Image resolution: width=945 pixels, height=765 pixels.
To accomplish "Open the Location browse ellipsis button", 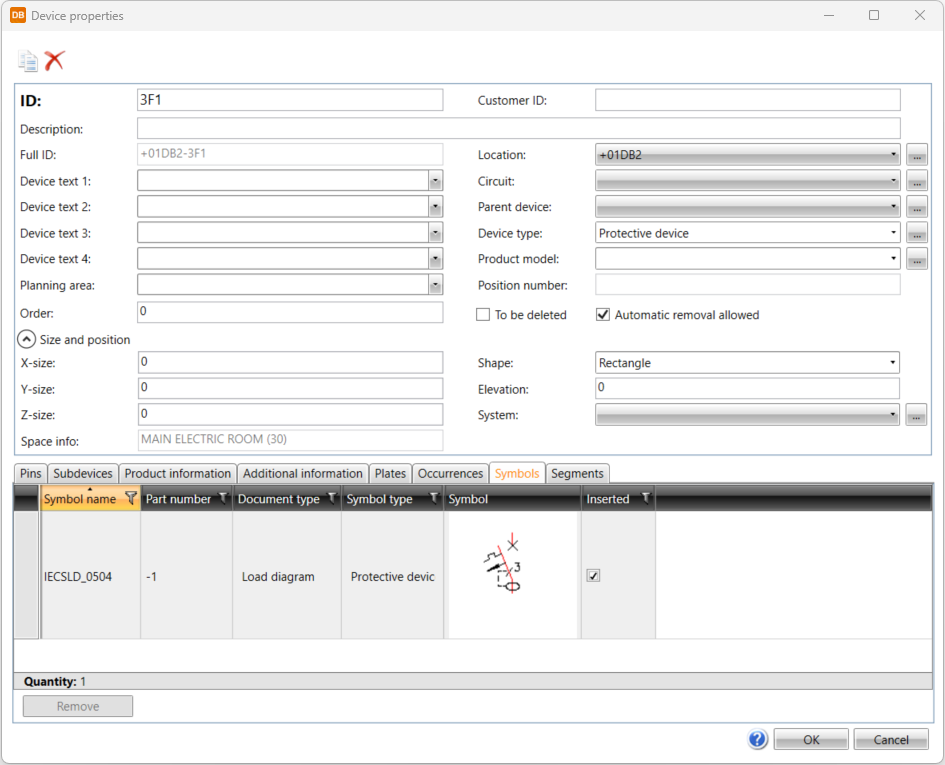I will pyautogui.click(x=916, y=155).
